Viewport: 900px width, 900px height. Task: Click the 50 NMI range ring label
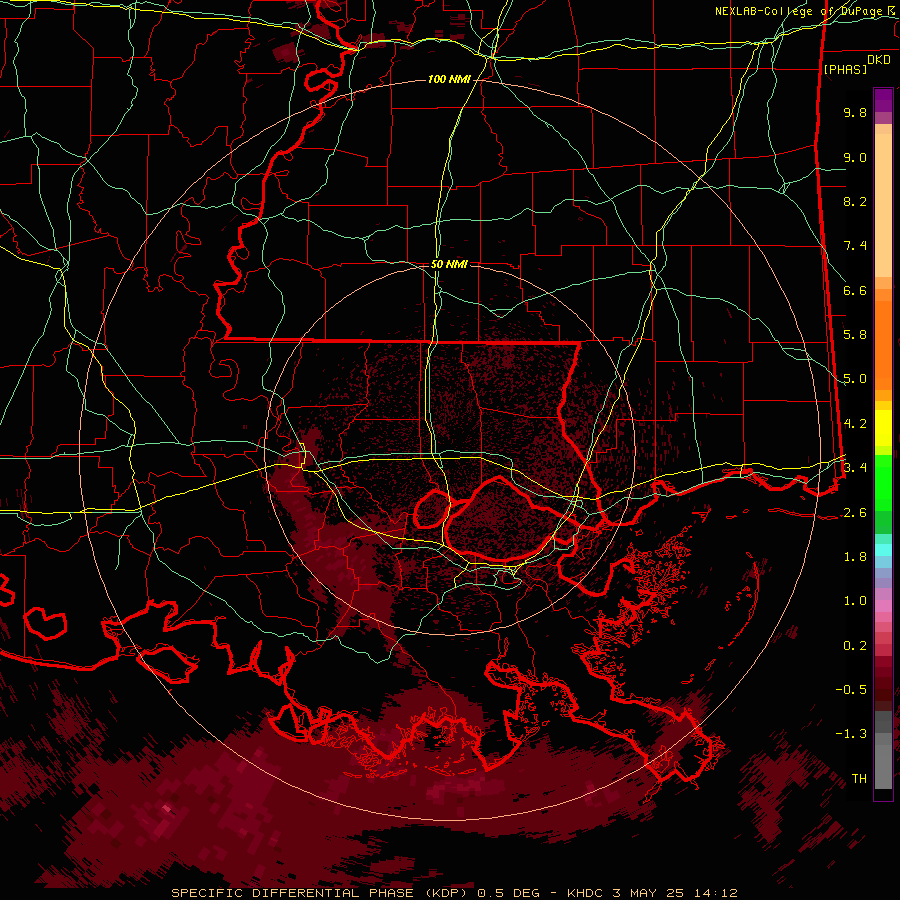point(449,264)
